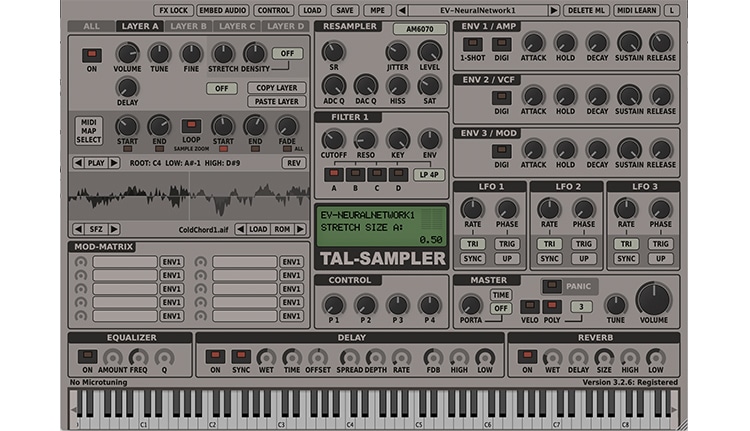Image resolution: width=750 pixels, height=431 pixels.
Task: Adjust the Master VOLUME knob
Action: 653,299
